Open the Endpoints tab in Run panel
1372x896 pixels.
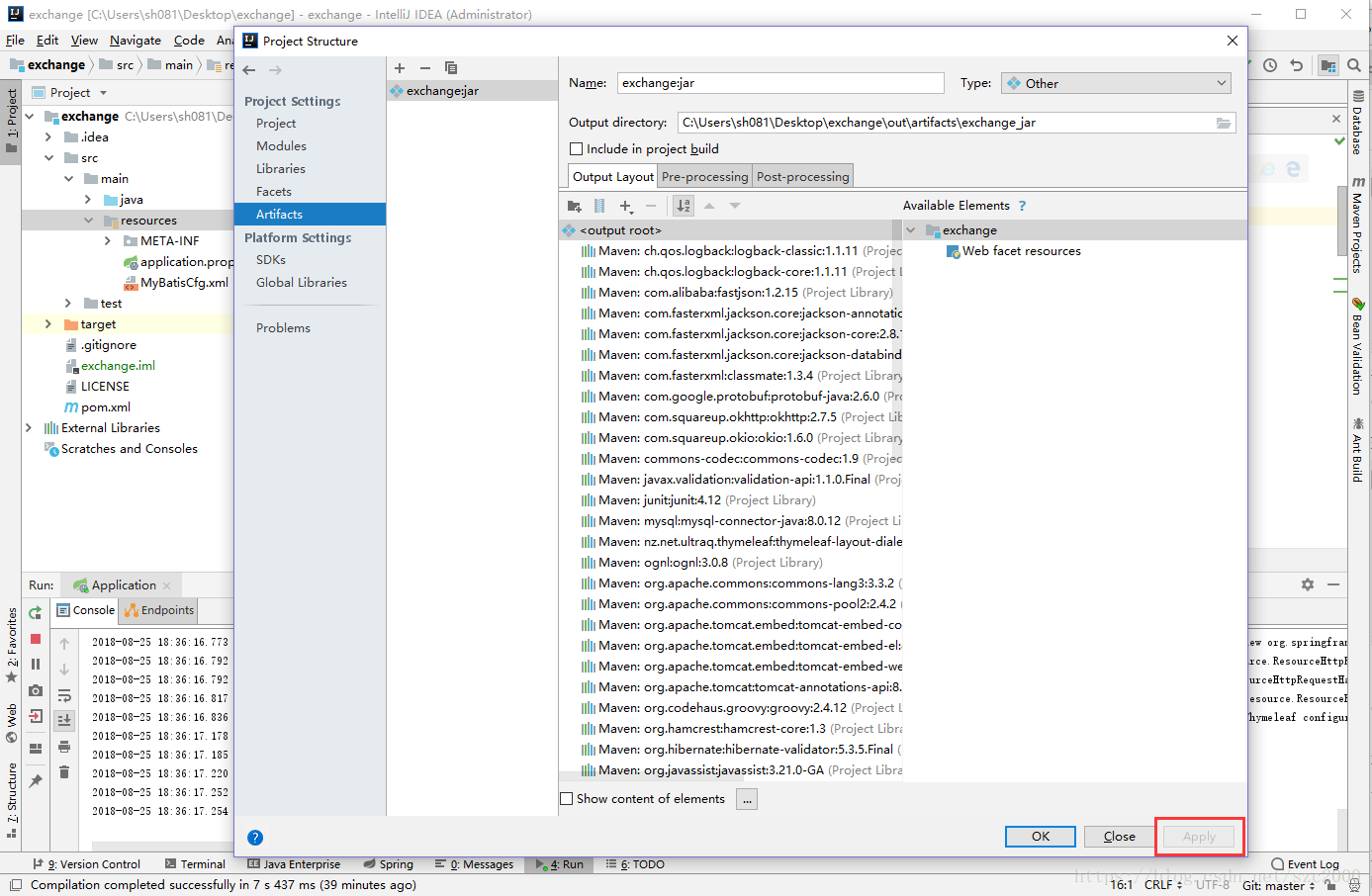click(x=158, y=610)
